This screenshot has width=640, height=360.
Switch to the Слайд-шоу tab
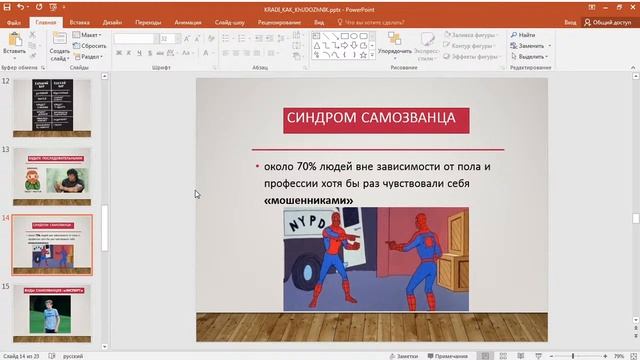230,22
